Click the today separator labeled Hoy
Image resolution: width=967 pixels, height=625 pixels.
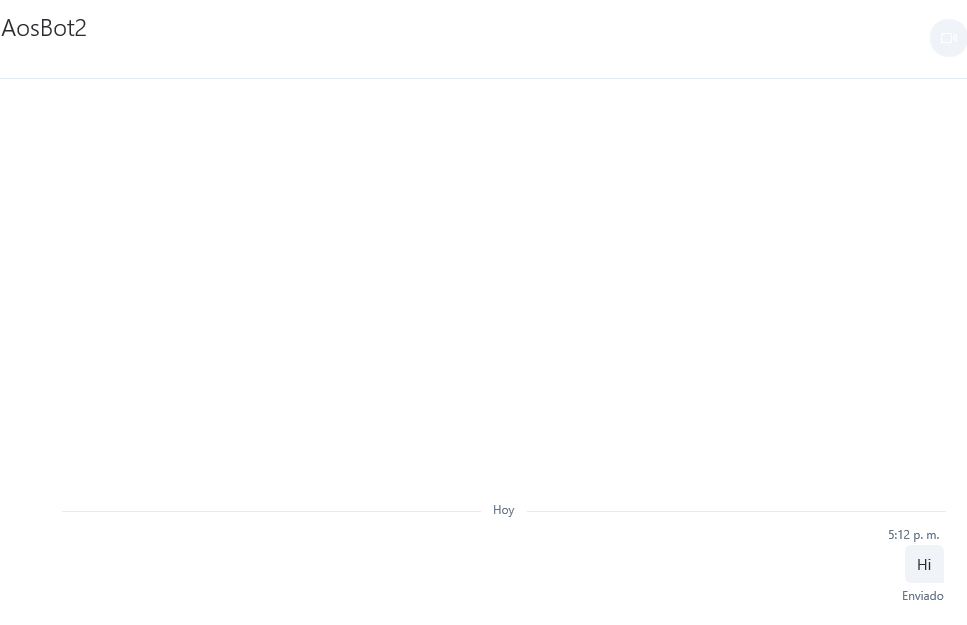[x=503, y=510]
